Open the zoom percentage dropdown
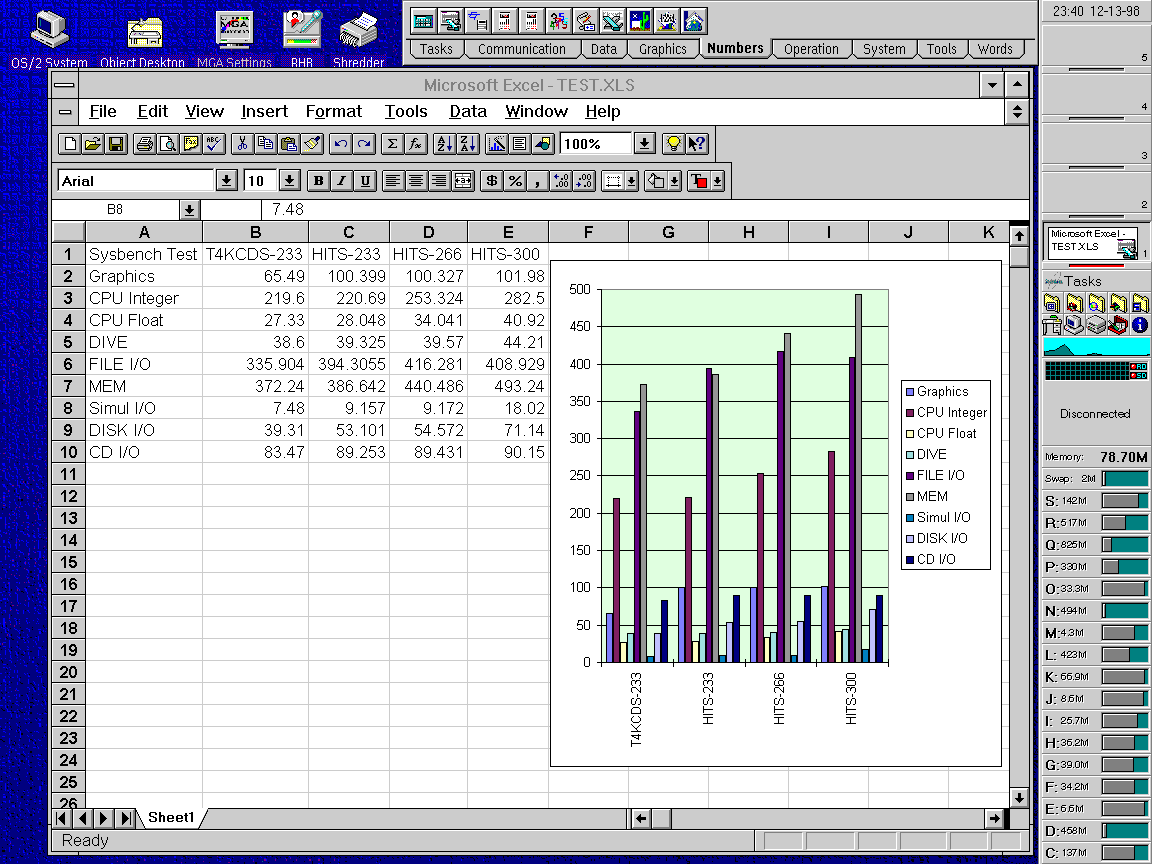Viewport: 1152px width, 864px height. (644, 143)
